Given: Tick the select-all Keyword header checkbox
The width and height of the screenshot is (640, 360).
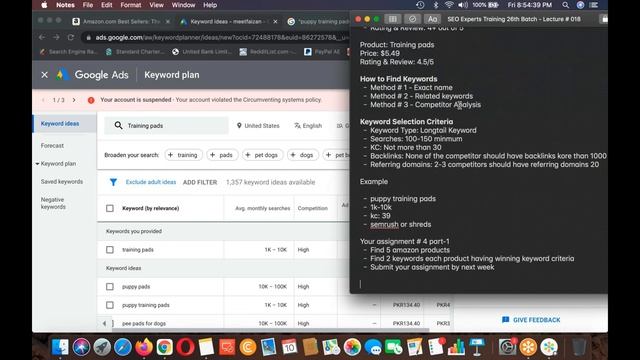Looking at the screenshot, I should coord(110,208).
